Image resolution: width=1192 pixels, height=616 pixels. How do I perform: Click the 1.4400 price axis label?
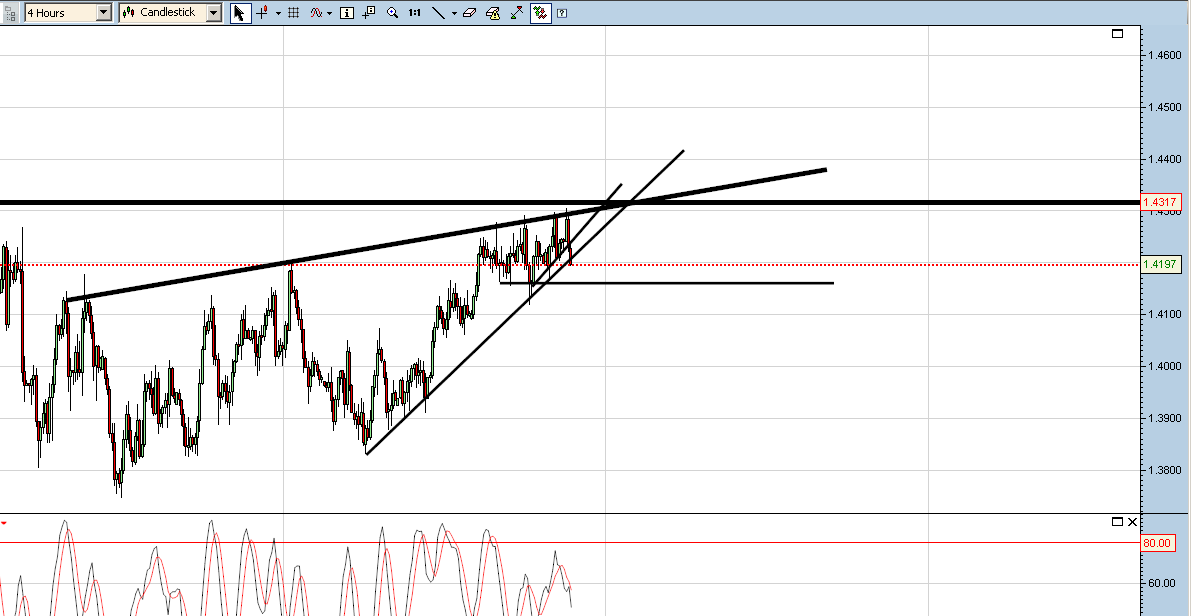1165,159
